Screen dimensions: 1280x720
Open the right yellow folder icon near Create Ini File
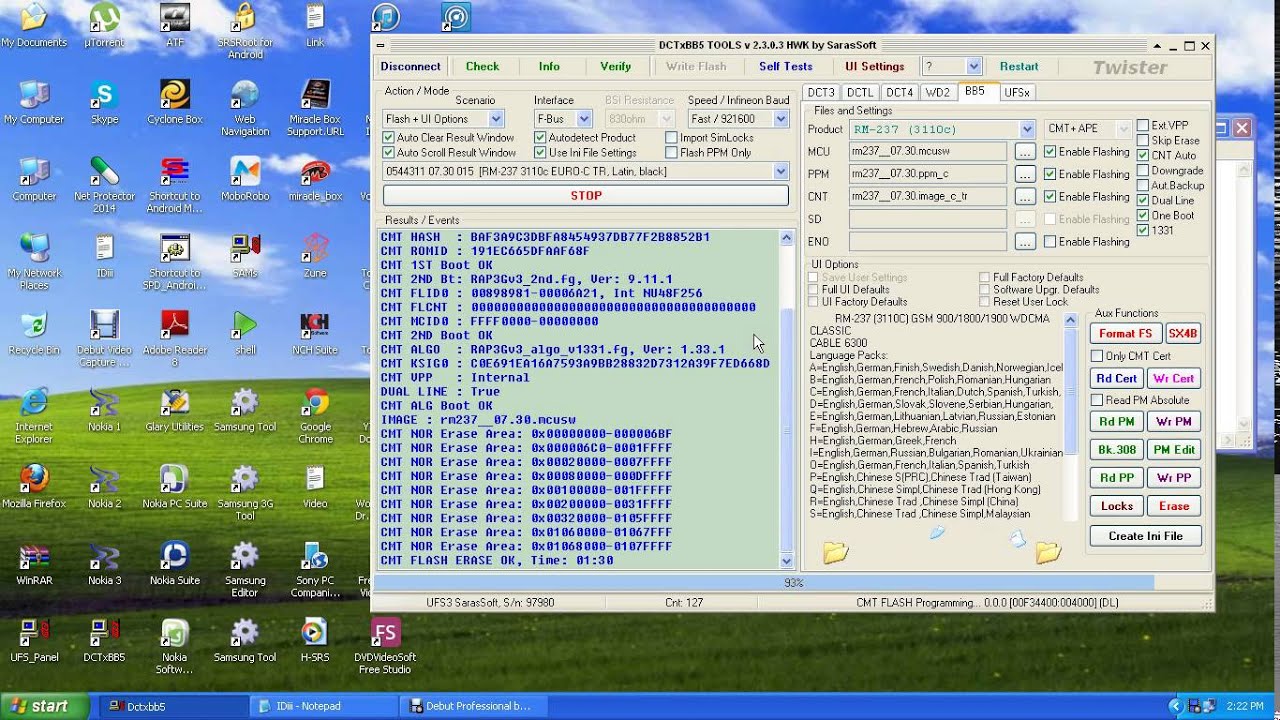[x=1048, y=552]
